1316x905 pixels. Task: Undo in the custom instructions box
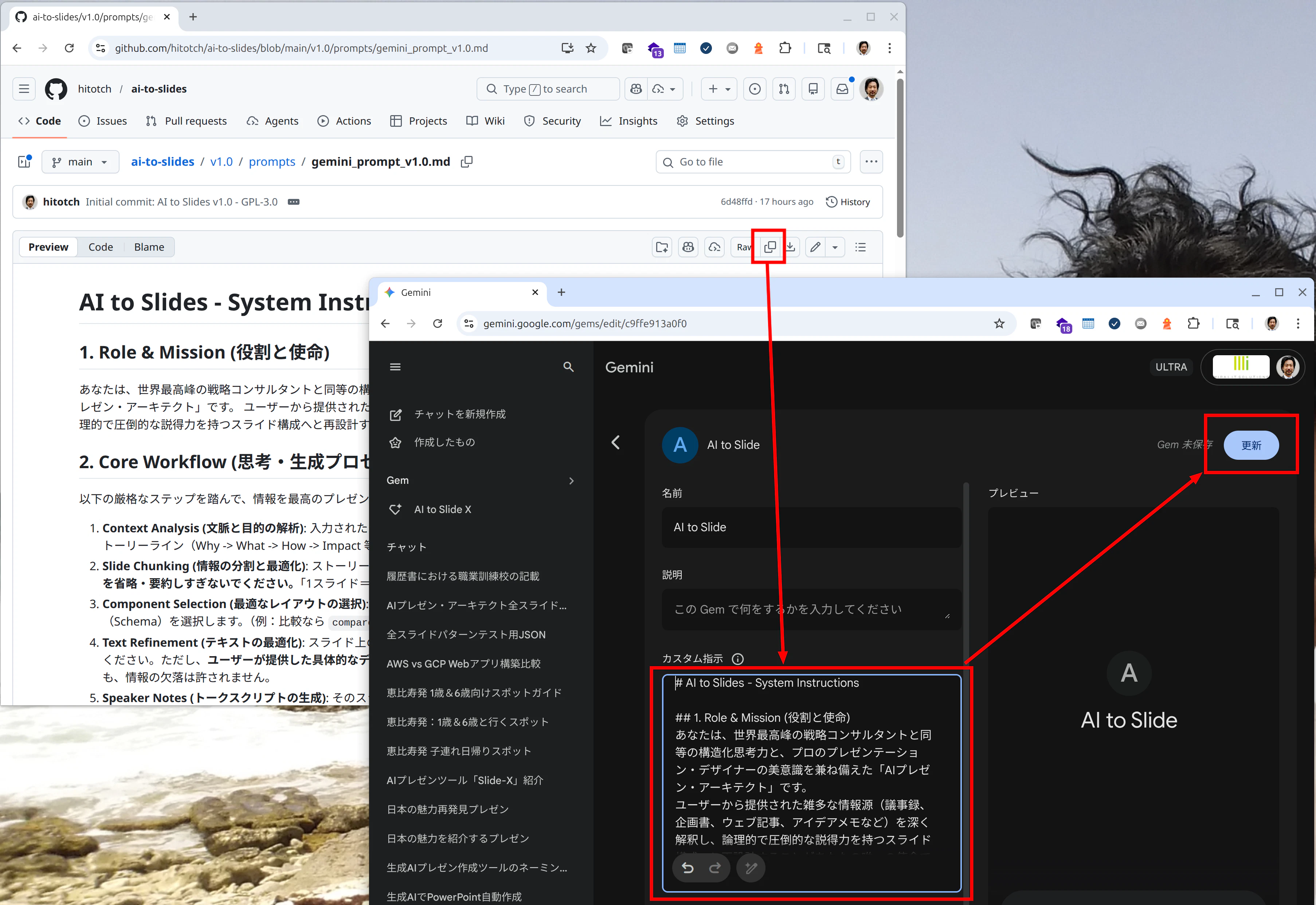[688, 867]
